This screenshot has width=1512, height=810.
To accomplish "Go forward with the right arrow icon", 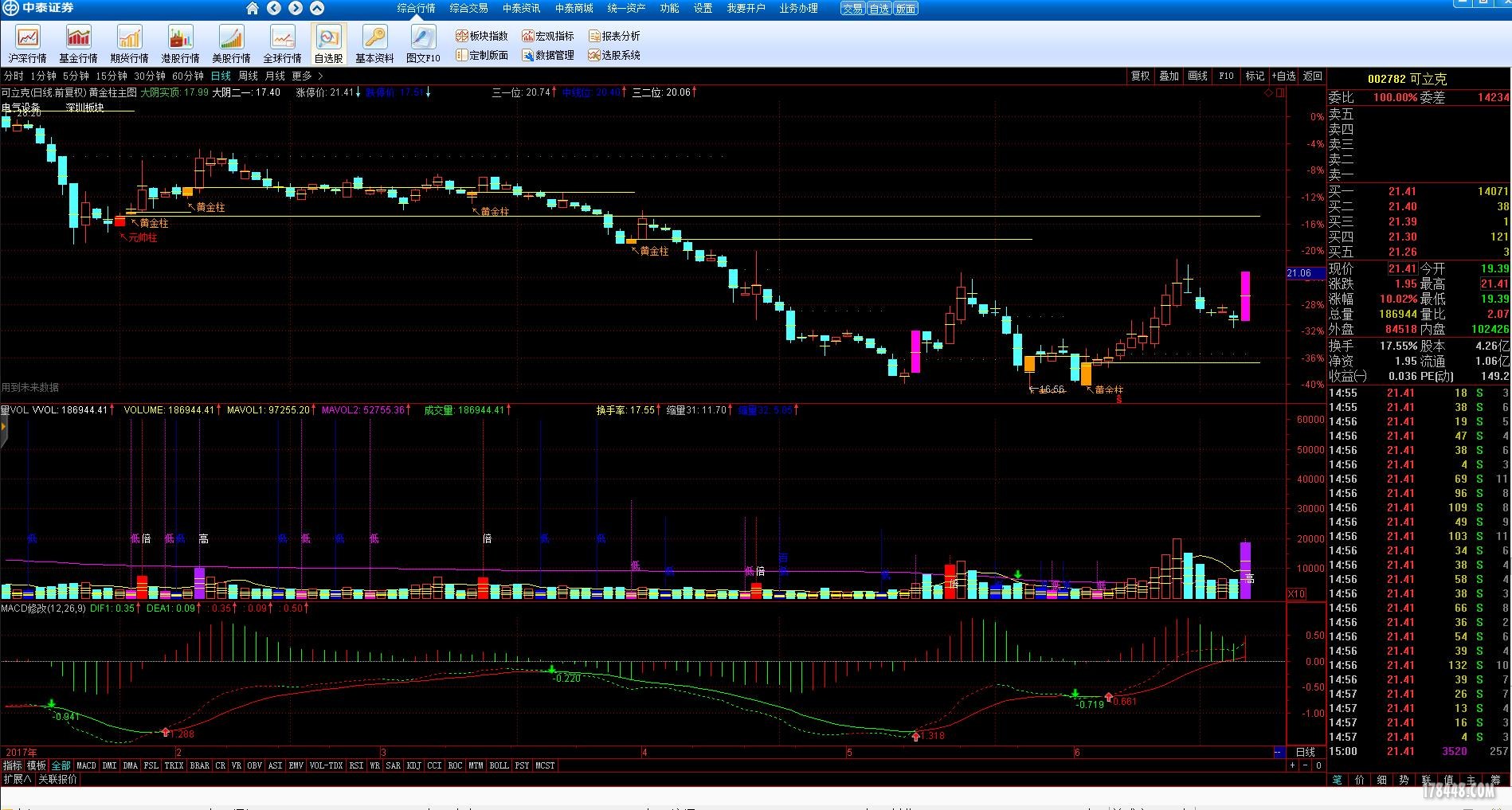I will click(x=296, y=8).
